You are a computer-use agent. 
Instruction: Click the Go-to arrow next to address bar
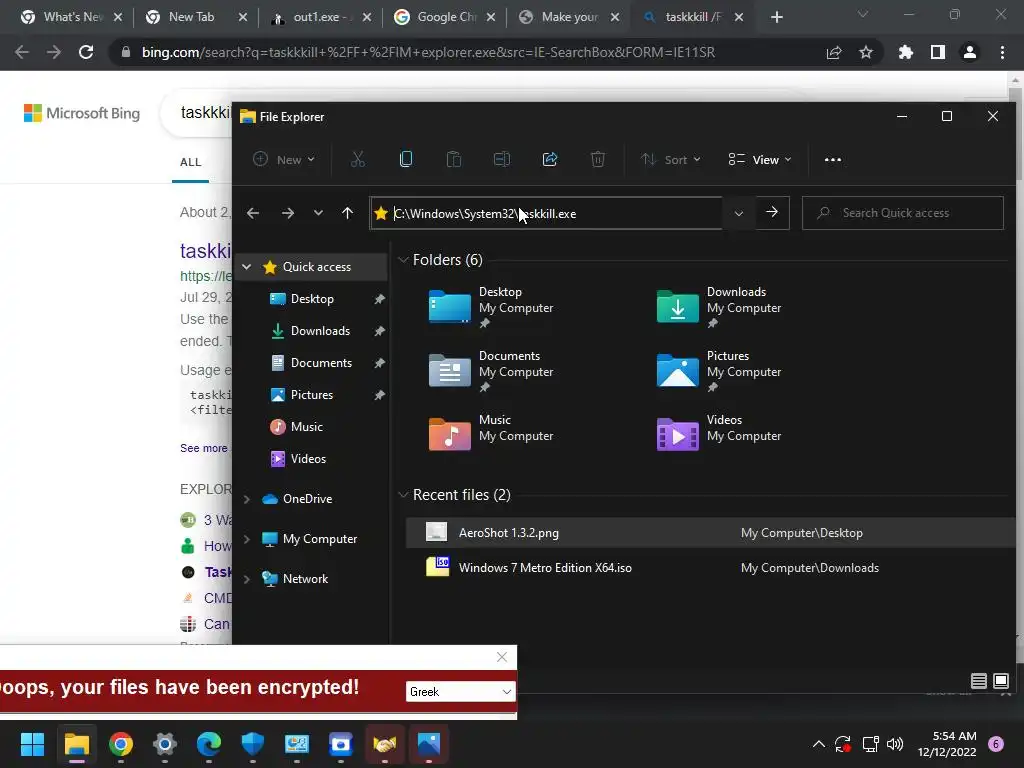772,212
